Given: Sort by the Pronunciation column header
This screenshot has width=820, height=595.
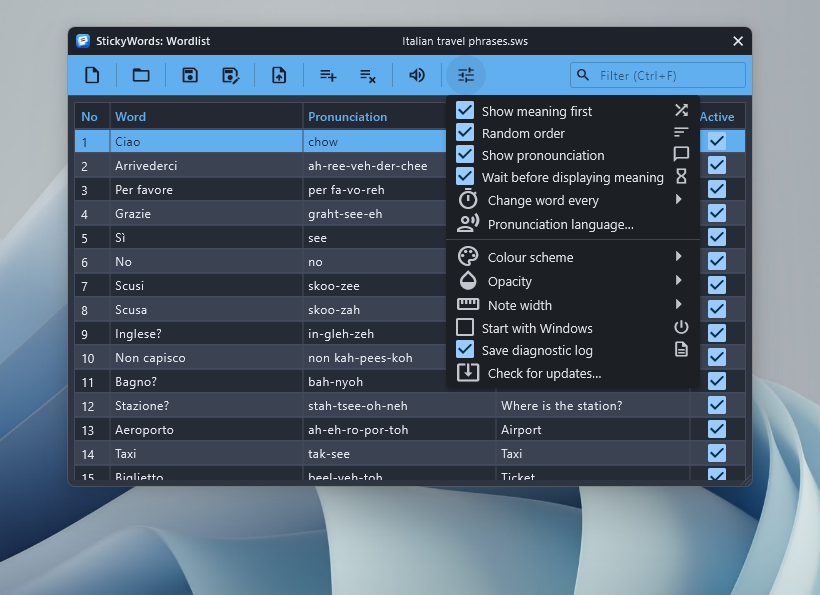Looking at the screenshot, I should click(x=375, y=116).
